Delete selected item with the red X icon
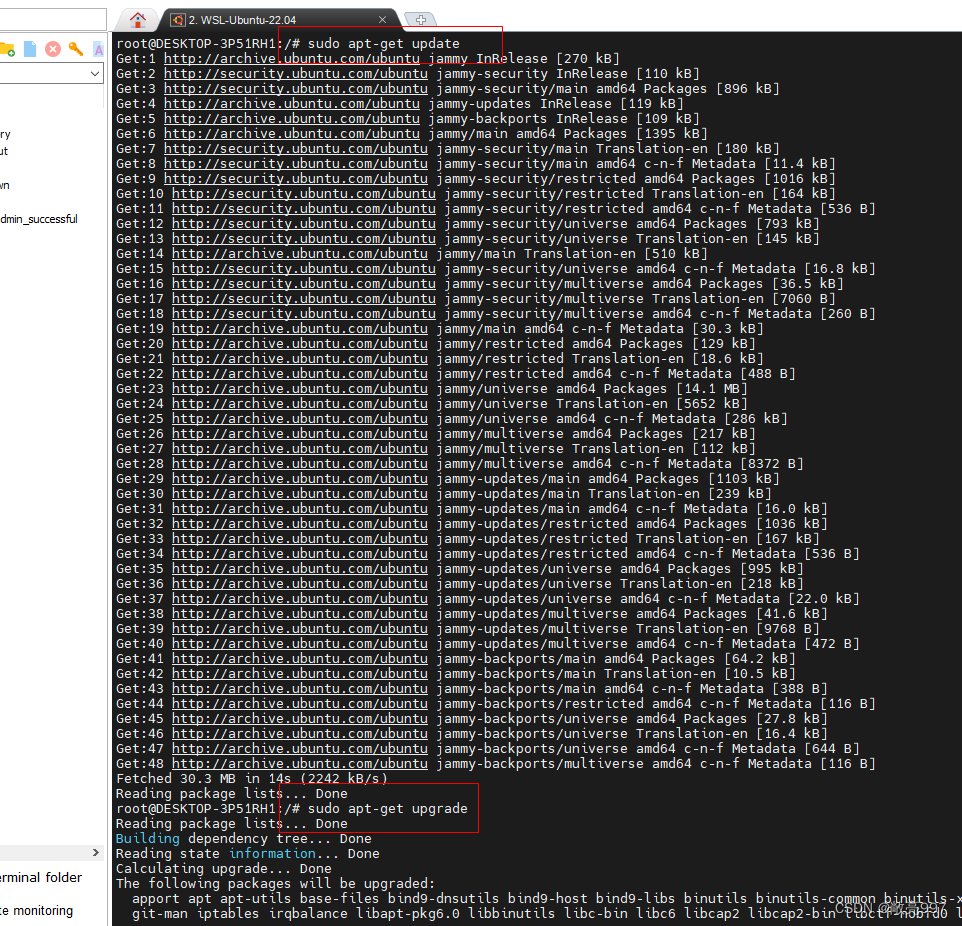962x926 pixels. pyautogui.click(x=53, y=49)
